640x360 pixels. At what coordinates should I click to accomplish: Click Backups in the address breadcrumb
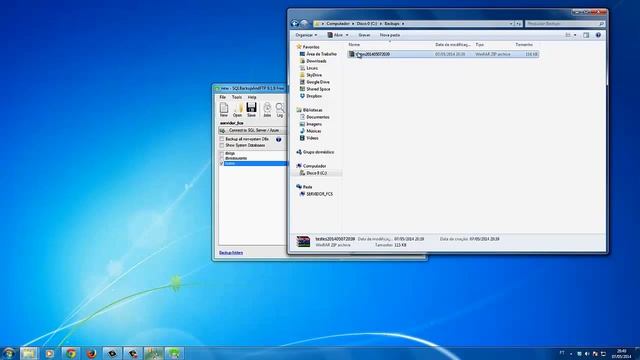[392, 24]
